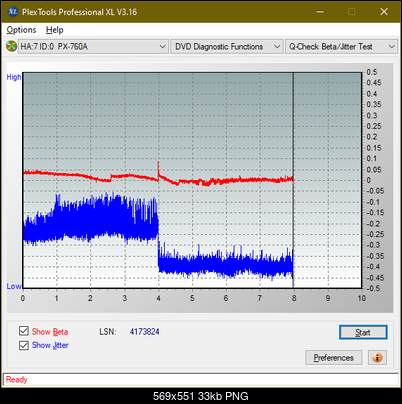Open the Options menu
Viewport: 402px width, 404px height.
[21, 30]
